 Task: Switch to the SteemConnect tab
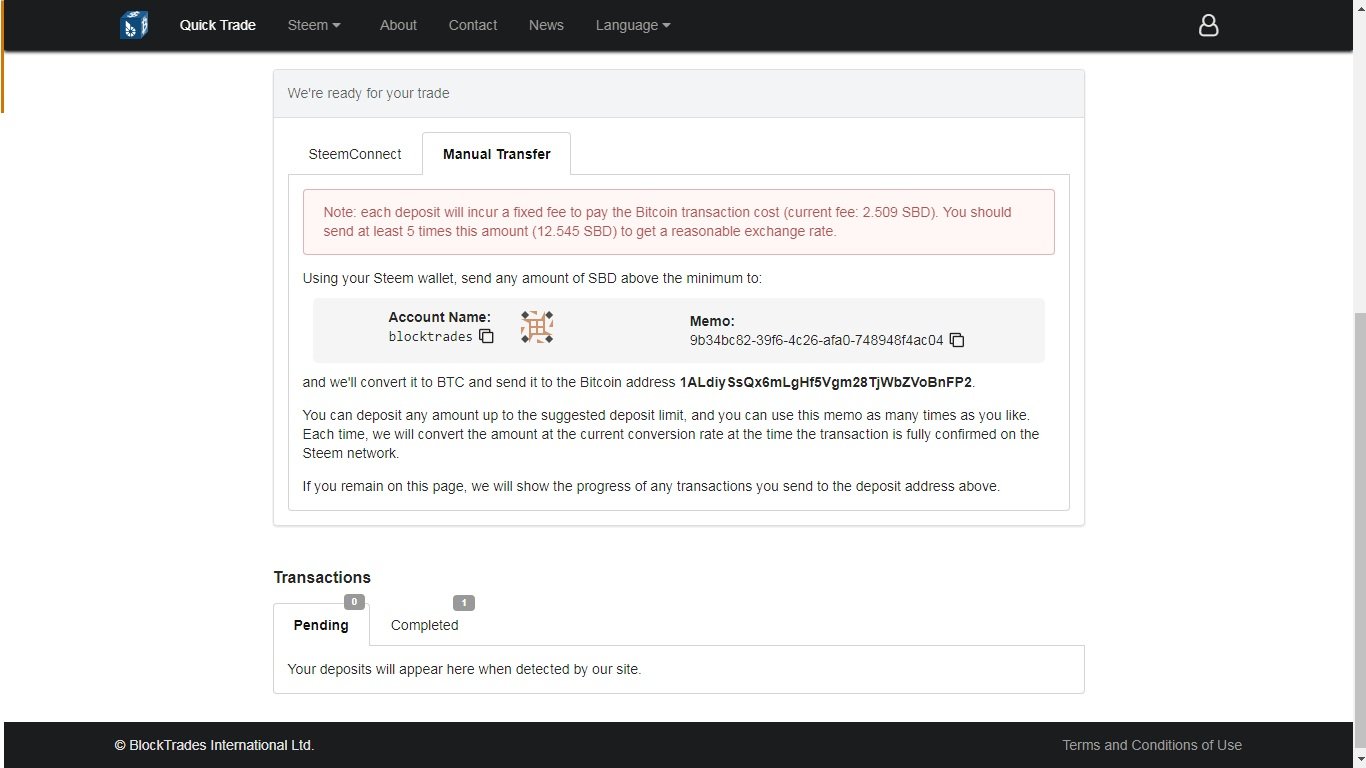pyautogui.click(x=355, y=154)
